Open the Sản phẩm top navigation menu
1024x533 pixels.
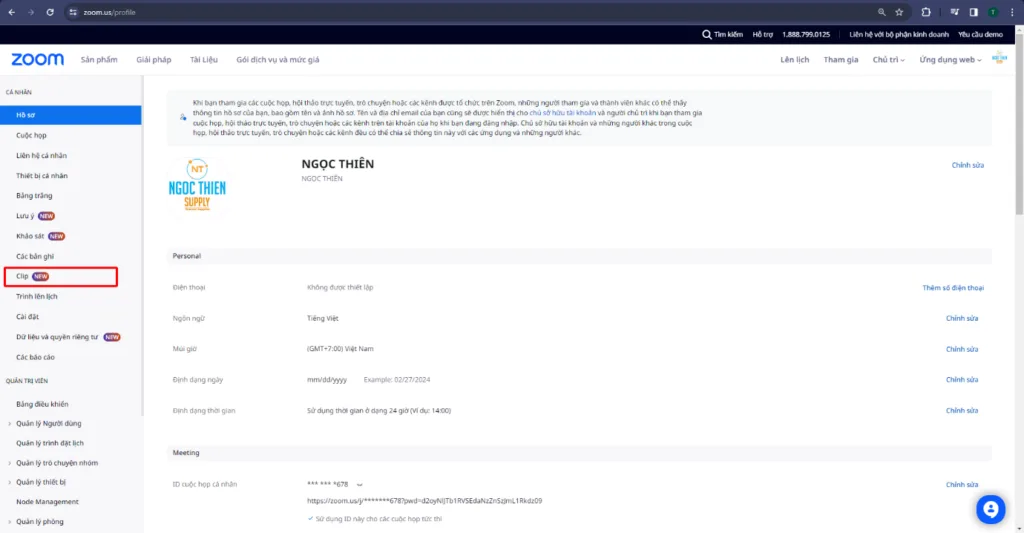point(99,60)
